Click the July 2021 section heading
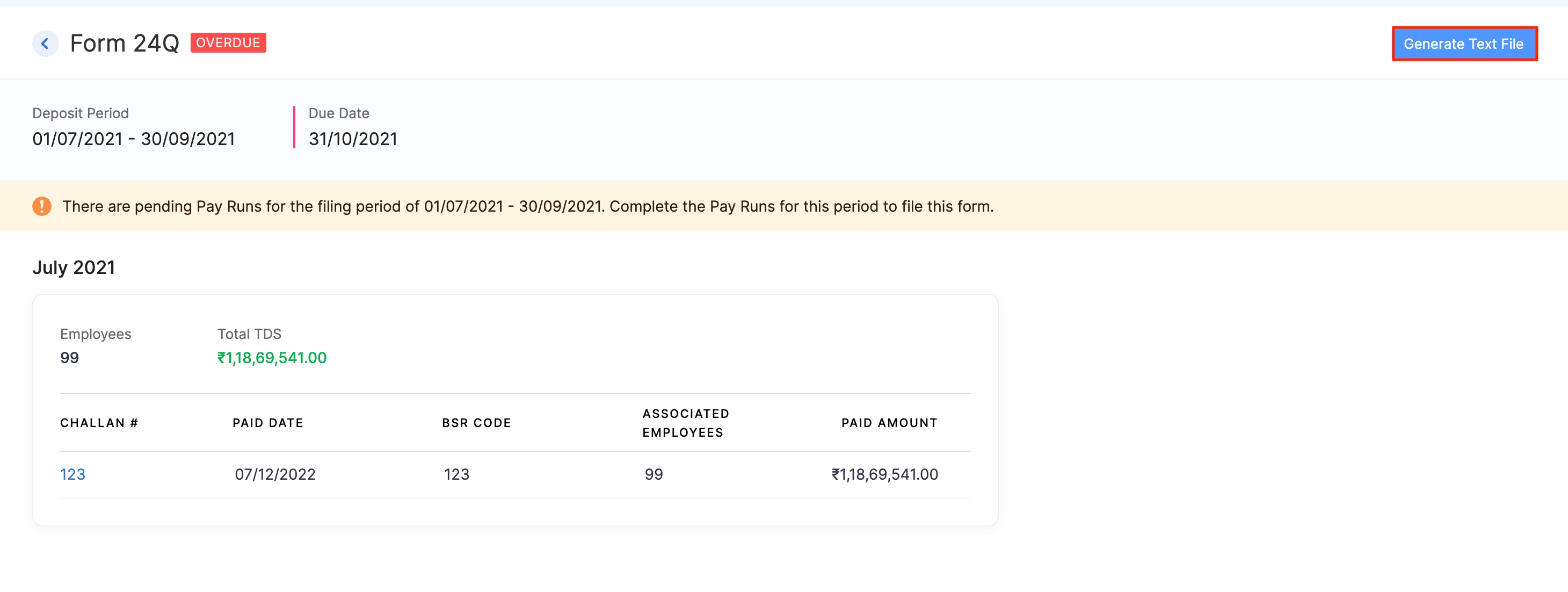Image resolution: width=1568 pixels, height=592 pixels. point(74,268)
